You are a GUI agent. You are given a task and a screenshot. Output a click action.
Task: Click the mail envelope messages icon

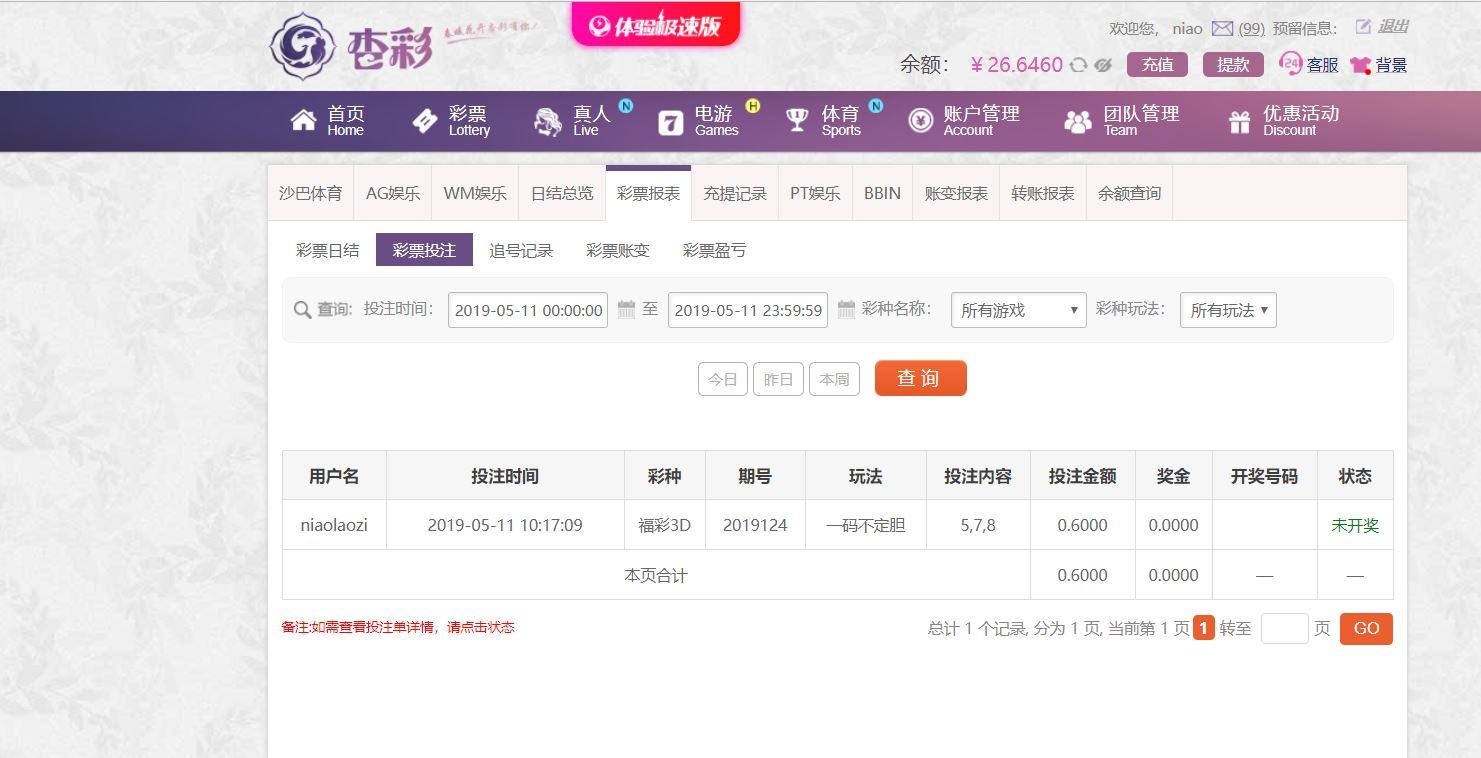point(1222,29)
